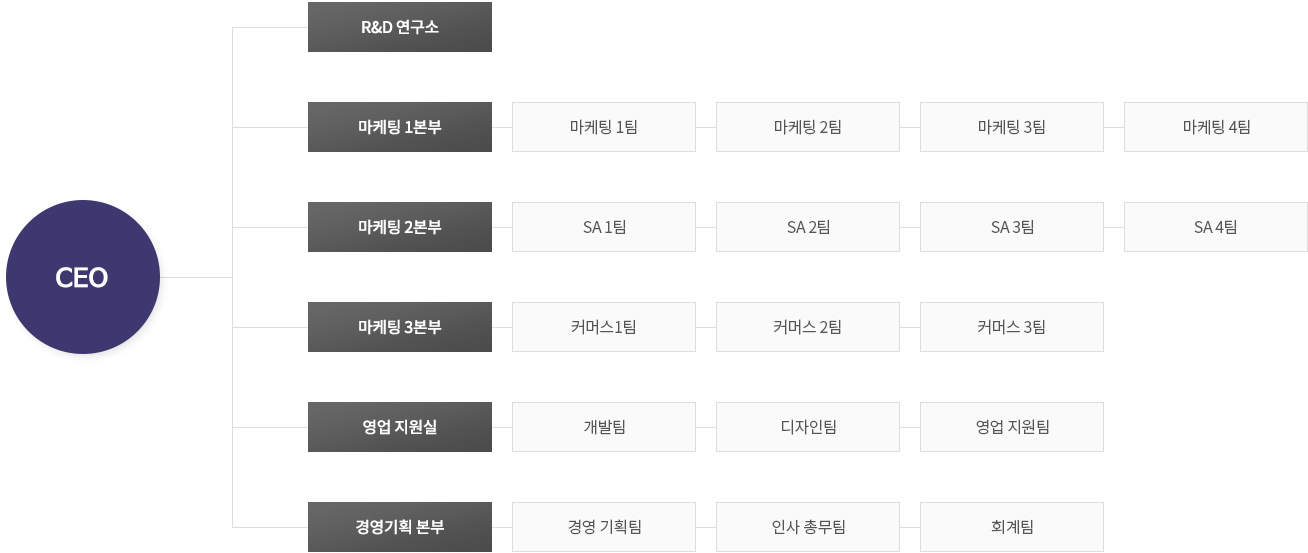Viewport: 1308px width, 553px height.
Task: Select the 디자인팀 box
Action: pyautogui.click(x=808, y=427)
